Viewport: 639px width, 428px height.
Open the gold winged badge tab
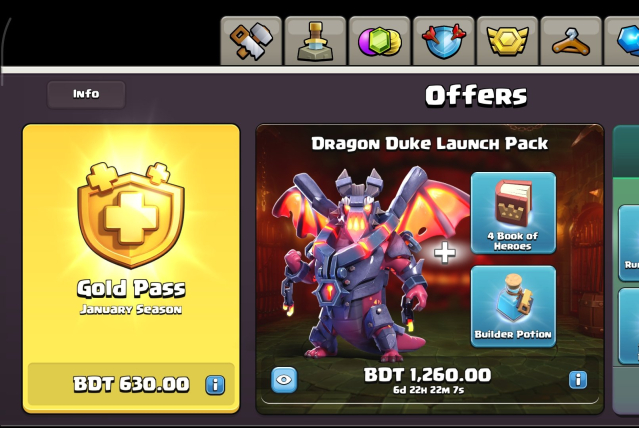[507, 41]
